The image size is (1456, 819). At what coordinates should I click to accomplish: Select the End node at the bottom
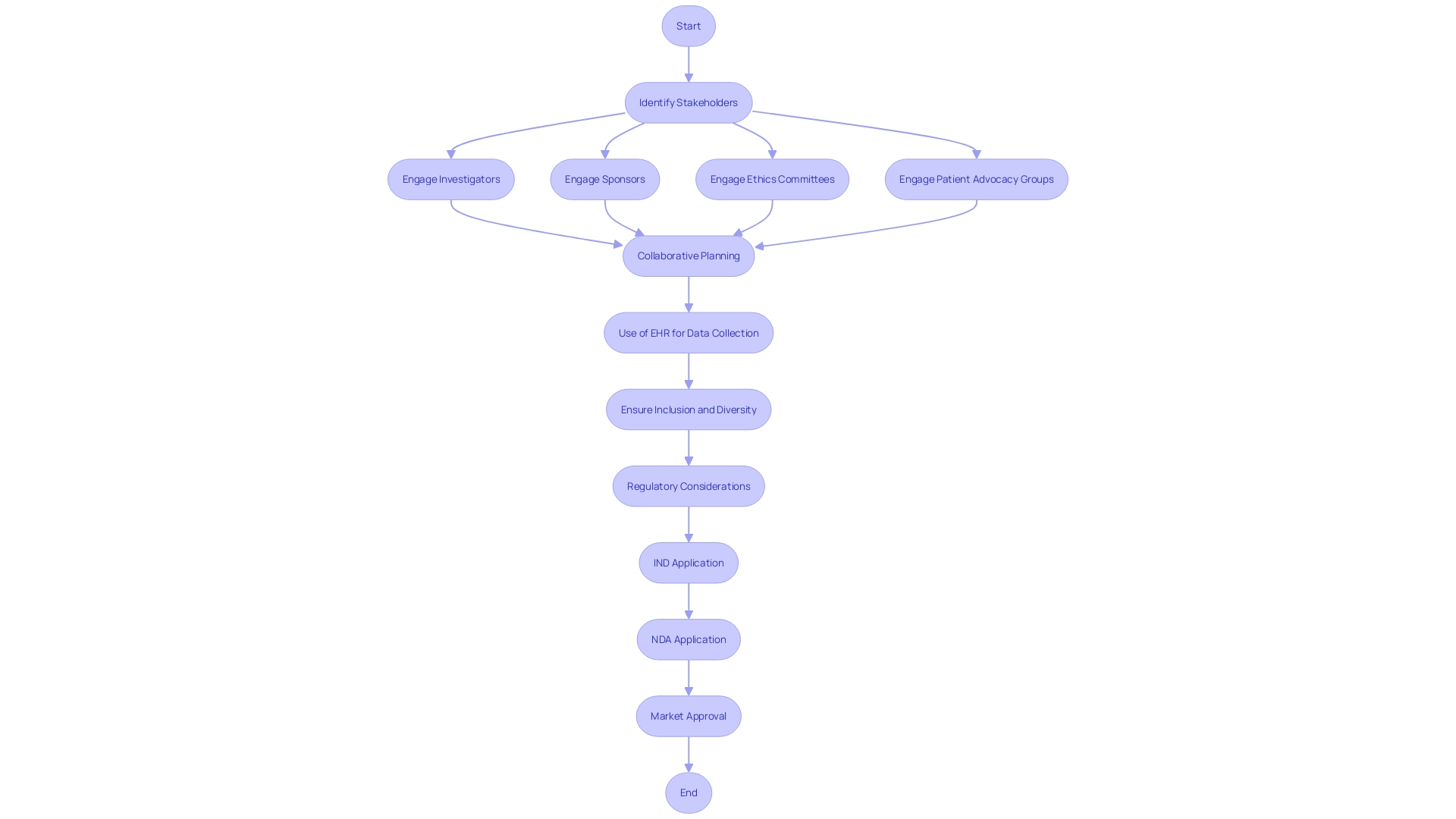[x=688, y=792]
